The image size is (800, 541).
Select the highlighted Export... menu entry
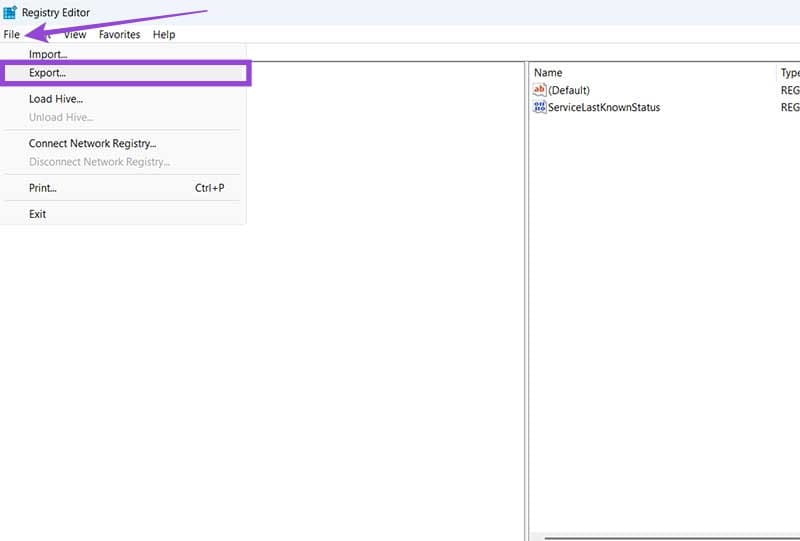(x=48, y=73)
